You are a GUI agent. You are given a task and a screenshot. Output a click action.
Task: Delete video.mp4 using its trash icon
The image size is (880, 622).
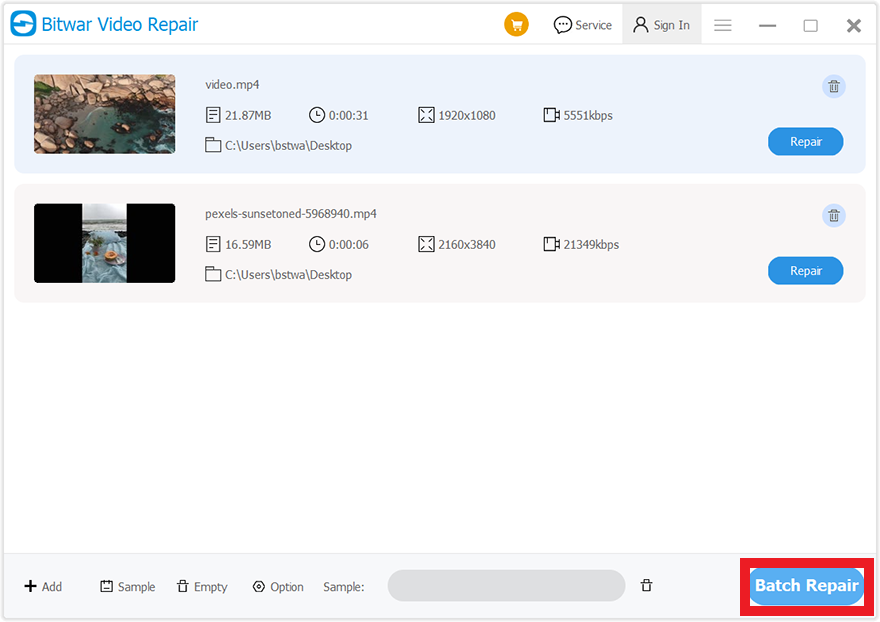click(833, 86)
